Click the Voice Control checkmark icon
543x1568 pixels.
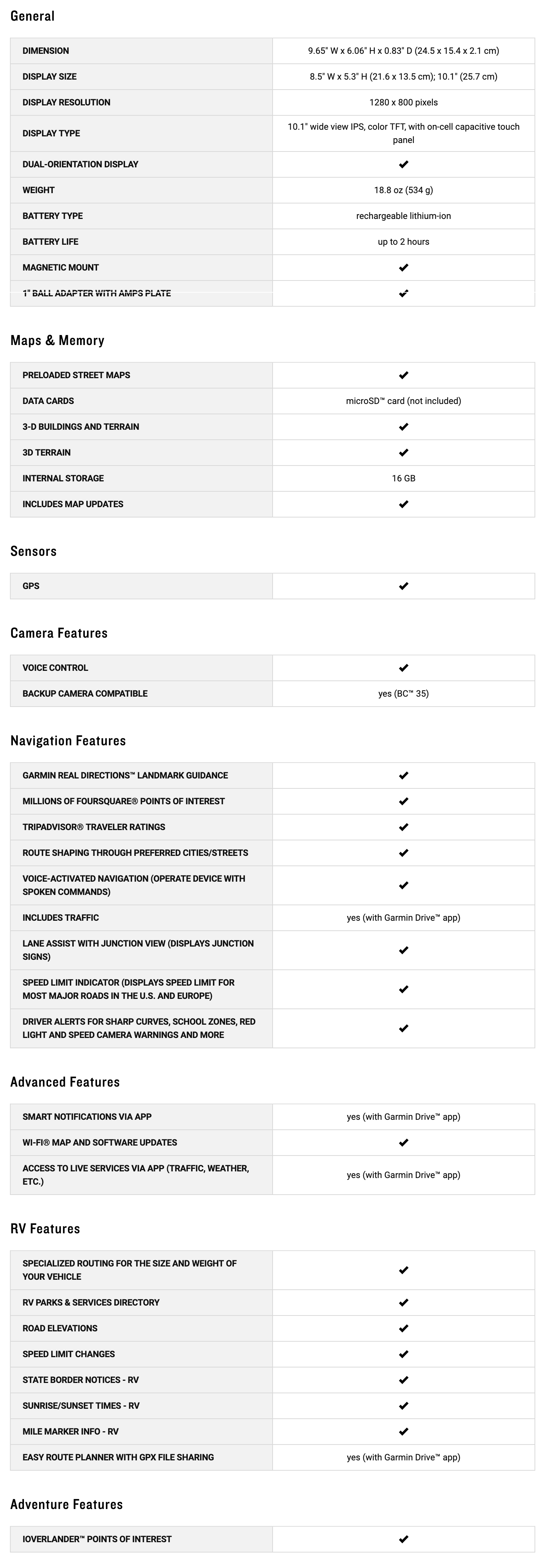pos(404,668)
